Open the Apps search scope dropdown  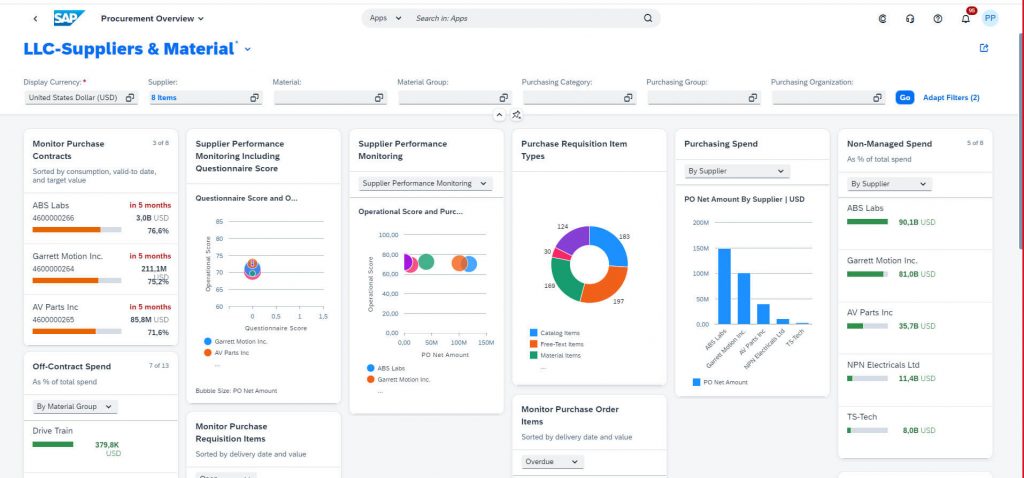[x=385, y=18]
